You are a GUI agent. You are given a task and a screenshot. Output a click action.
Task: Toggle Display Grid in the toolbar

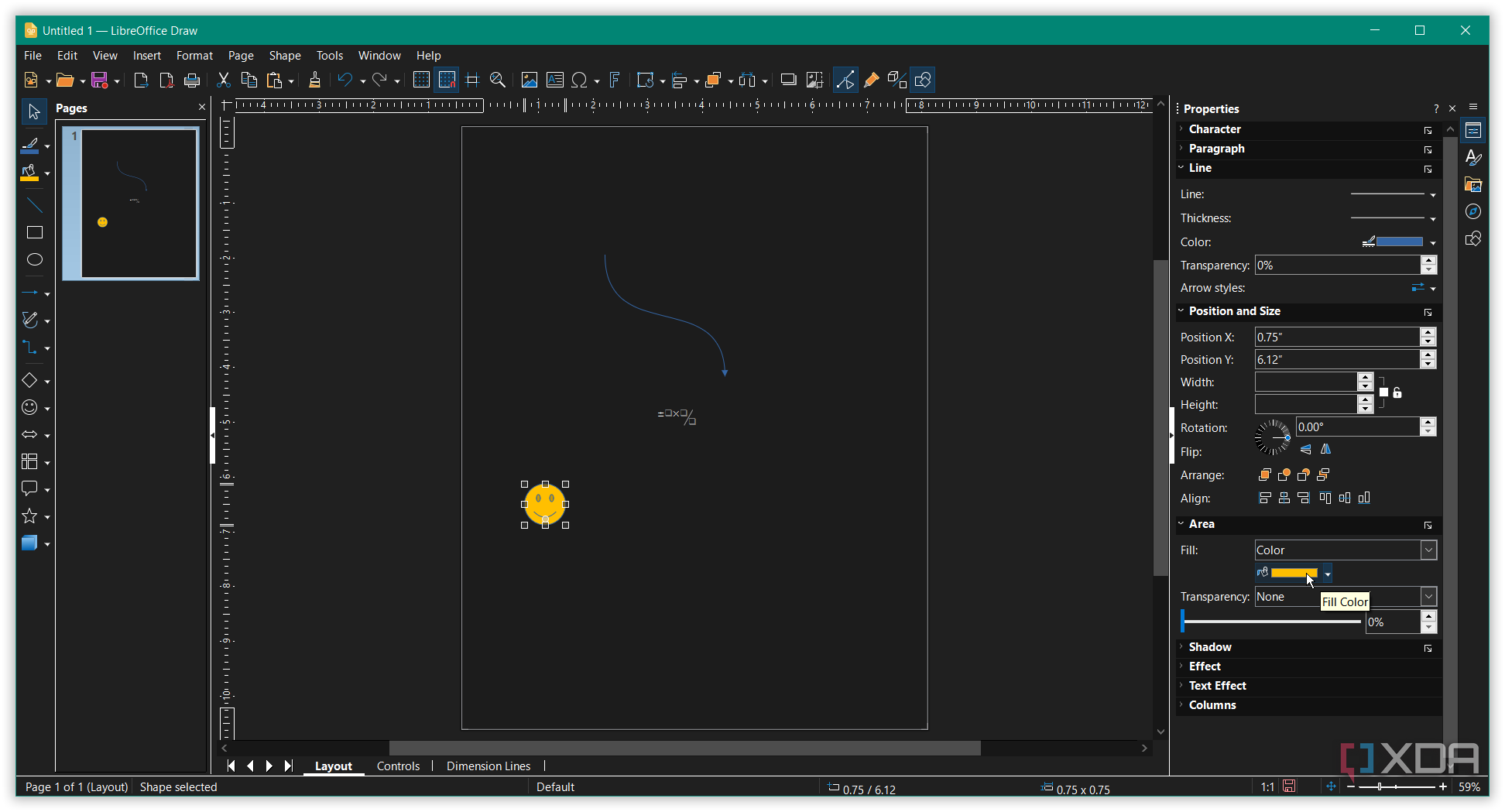click(x=420, y=80)
